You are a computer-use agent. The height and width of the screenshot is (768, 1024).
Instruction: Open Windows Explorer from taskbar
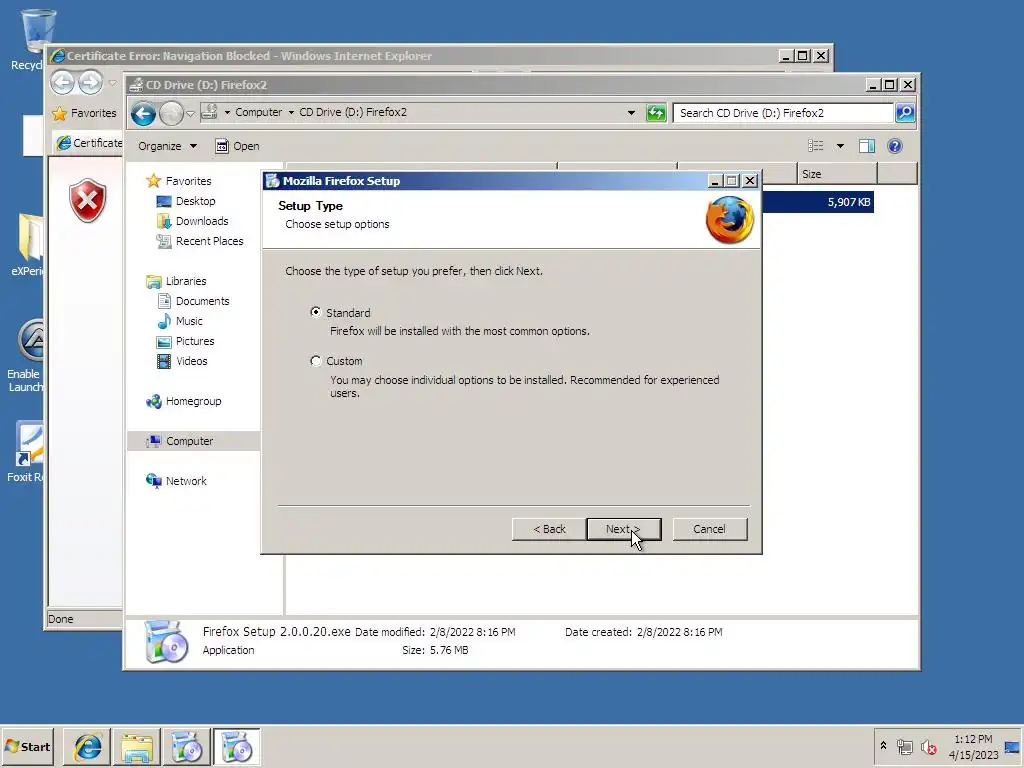(x=137, y=746)
